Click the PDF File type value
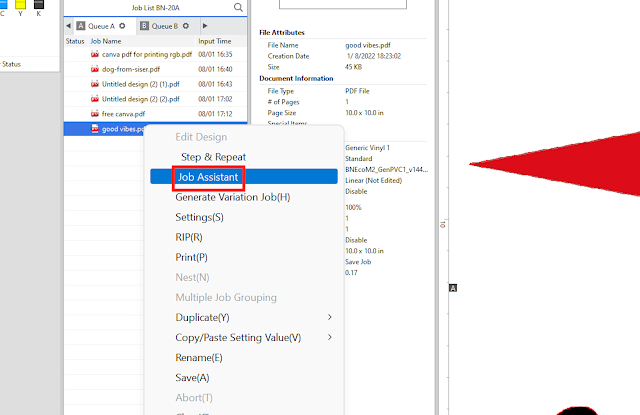This screenshot has width=640, height=415. (357, 91)
